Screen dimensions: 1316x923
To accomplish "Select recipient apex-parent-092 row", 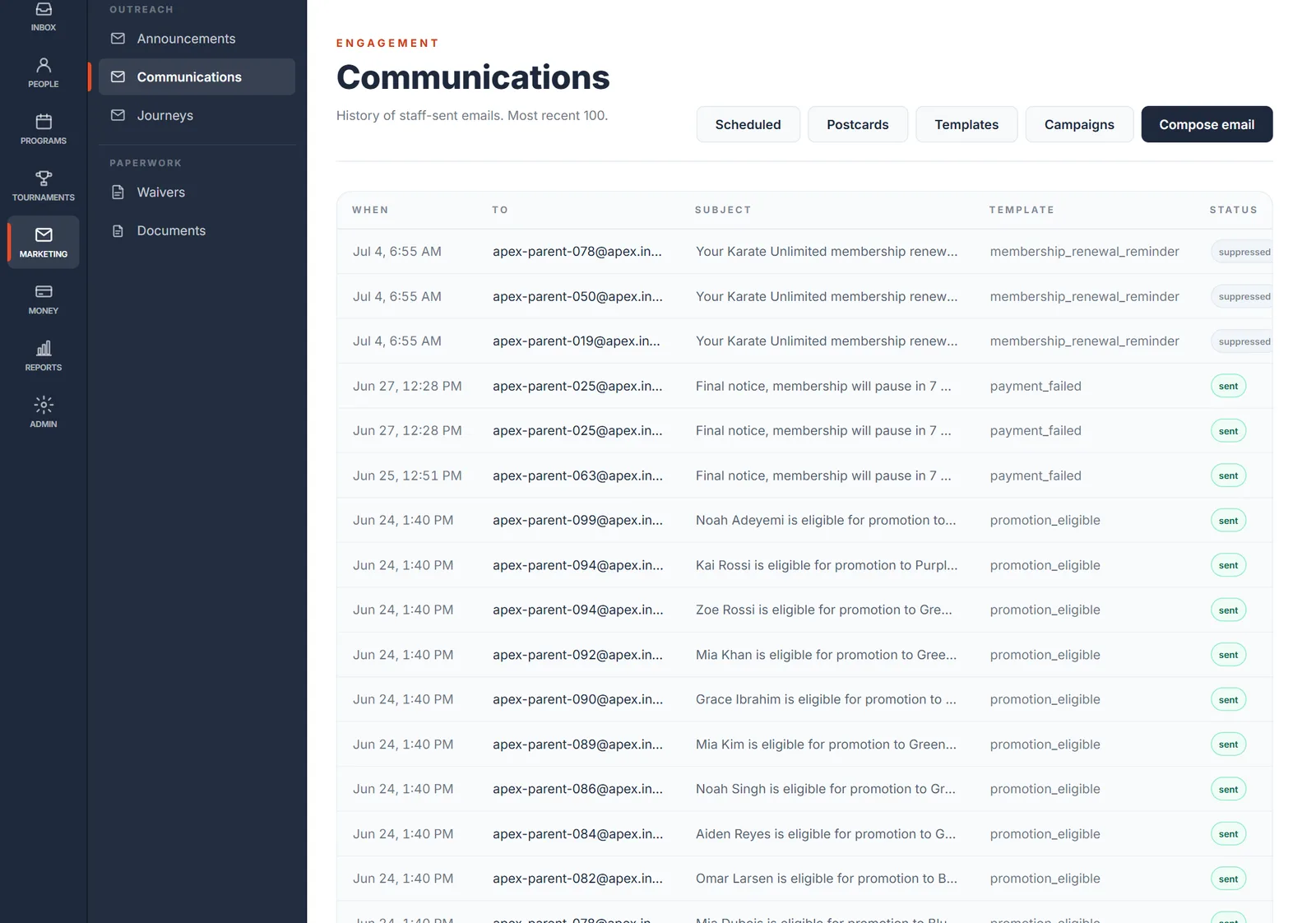I will [577, 655].
